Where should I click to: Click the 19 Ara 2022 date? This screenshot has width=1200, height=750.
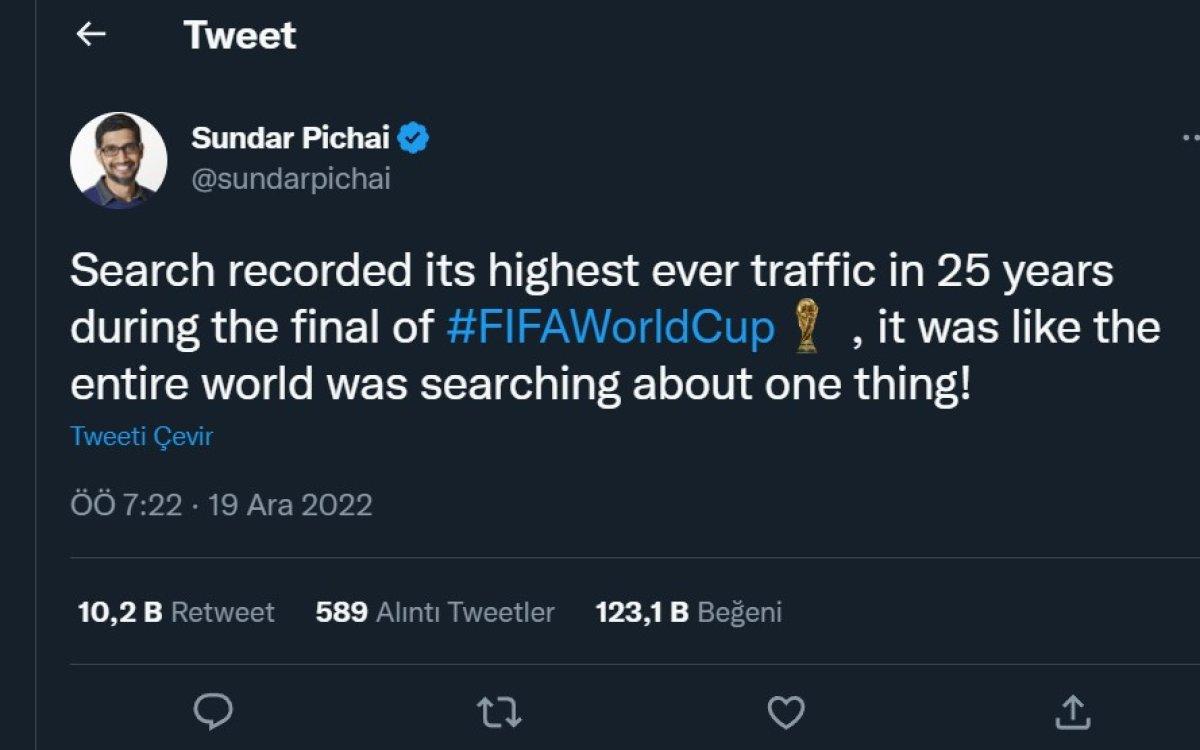[290, 504]
